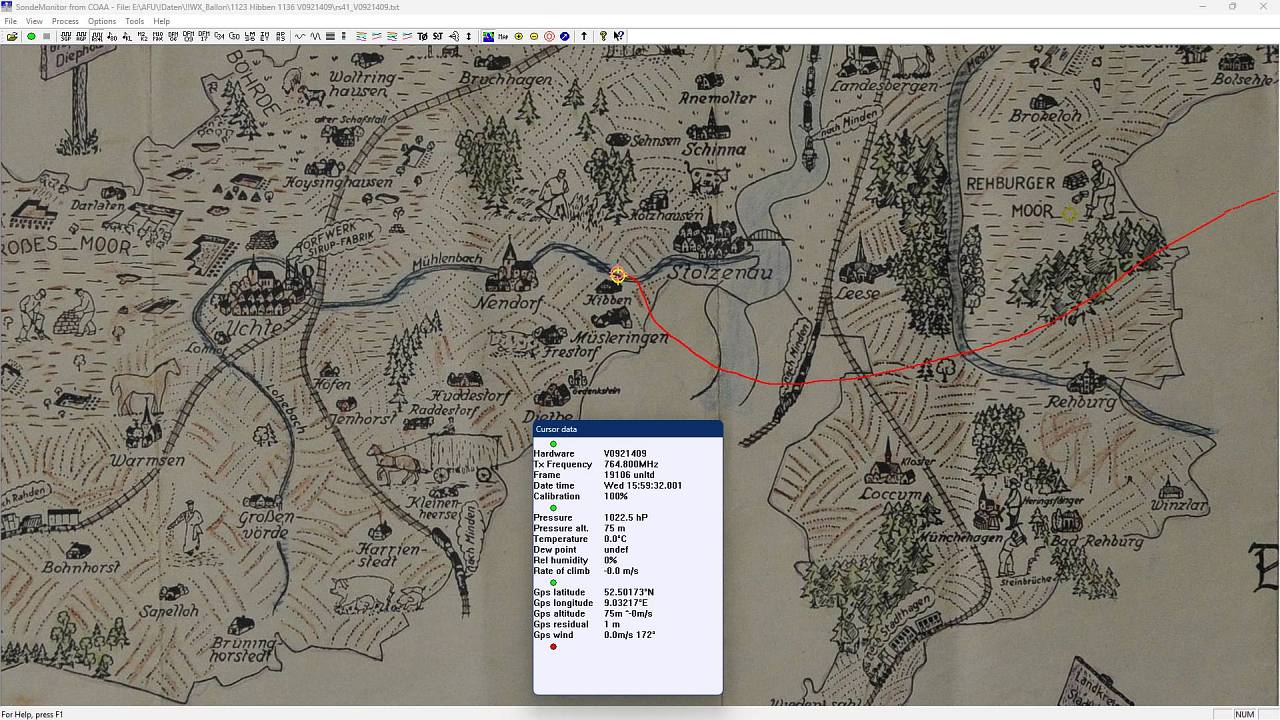Open the Process menu
Viewport: 1280px width, 720px height.
click(65, 21)
